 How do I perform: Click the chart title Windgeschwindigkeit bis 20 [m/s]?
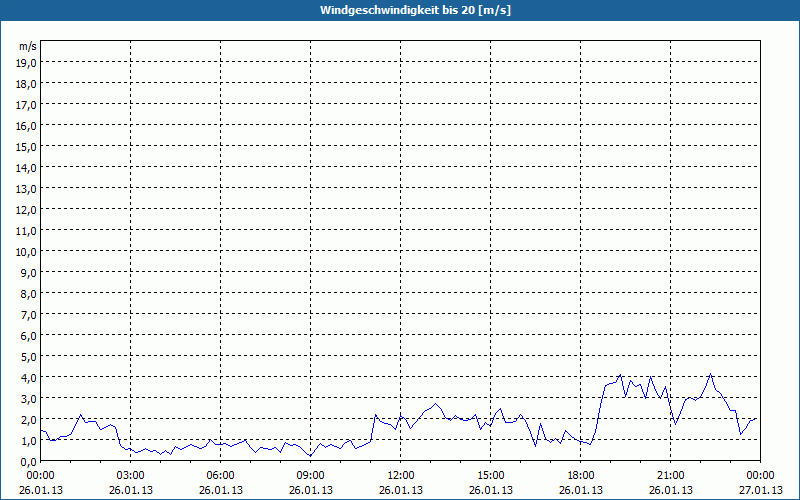415,10
